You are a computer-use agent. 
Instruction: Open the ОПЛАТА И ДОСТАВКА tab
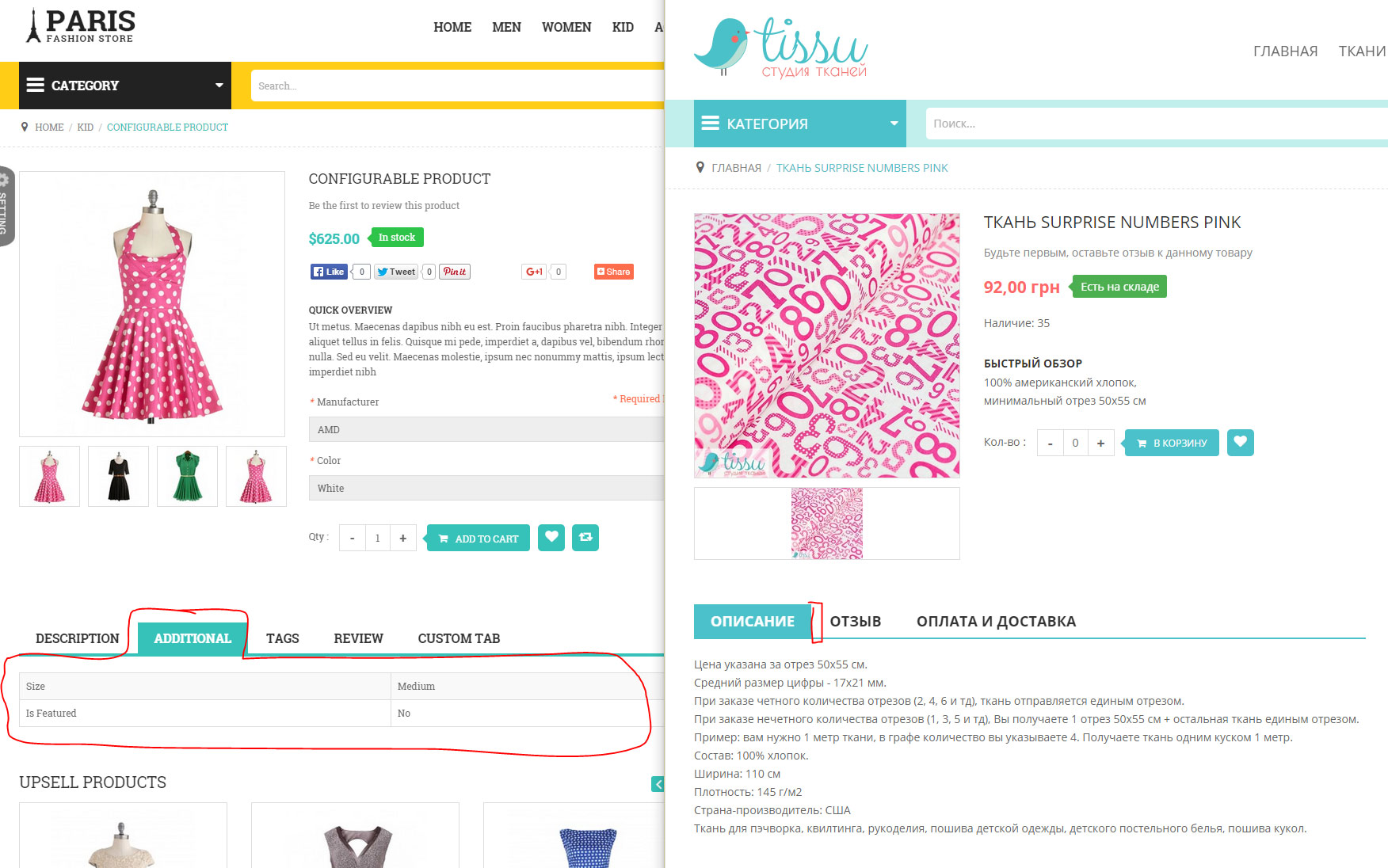[996, 622]
